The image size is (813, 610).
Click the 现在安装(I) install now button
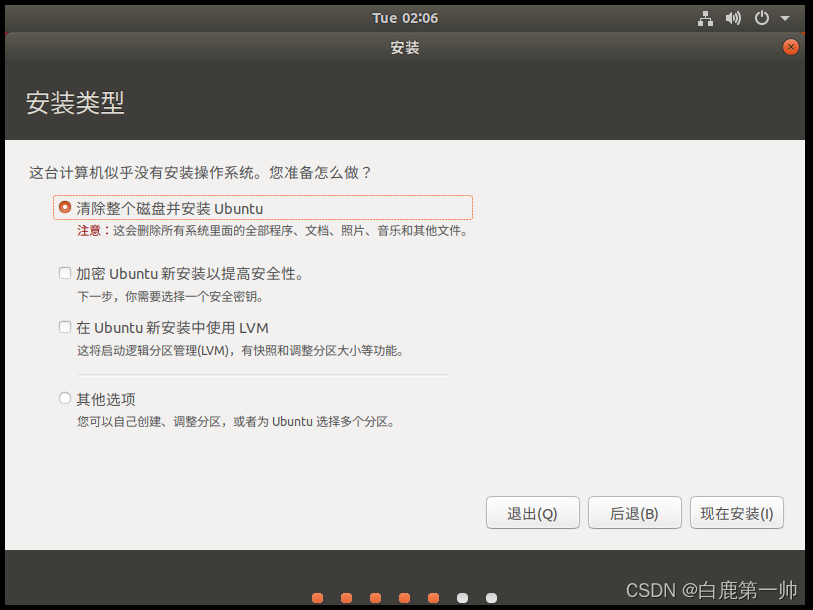737,513
